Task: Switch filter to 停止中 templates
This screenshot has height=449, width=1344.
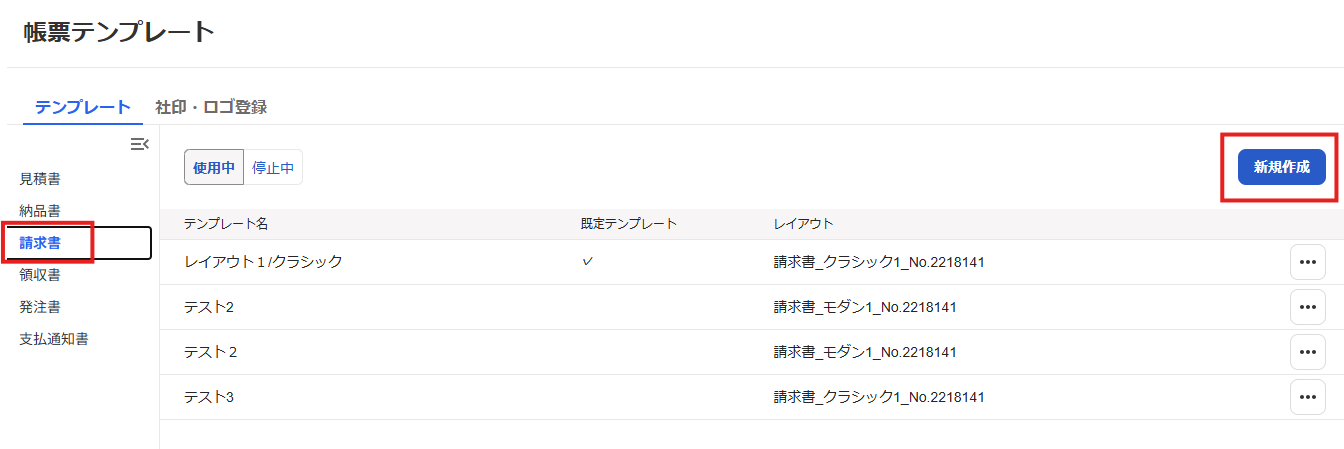Action: [273, 168]
